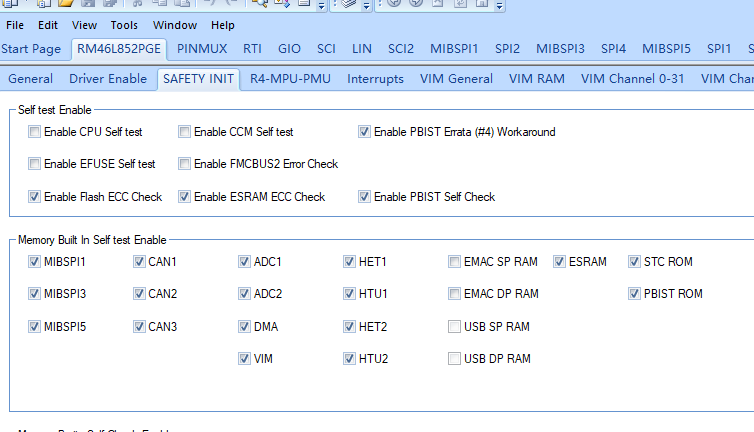Tick Enable FMCBUS2 Error Check
The height and width of the screenshot is (432, 754).
(185, 164)
